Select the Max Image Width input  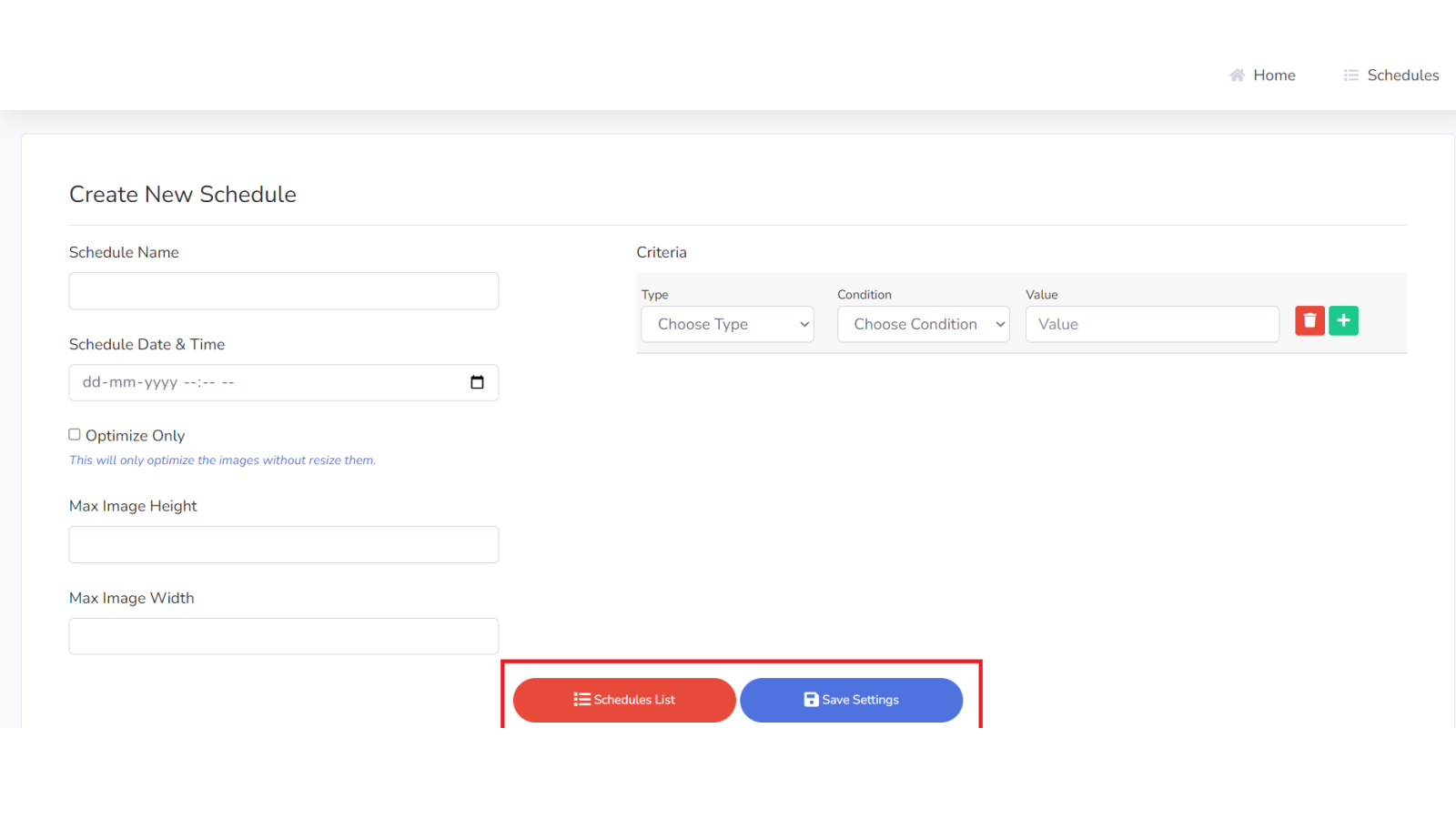[283, 636]
